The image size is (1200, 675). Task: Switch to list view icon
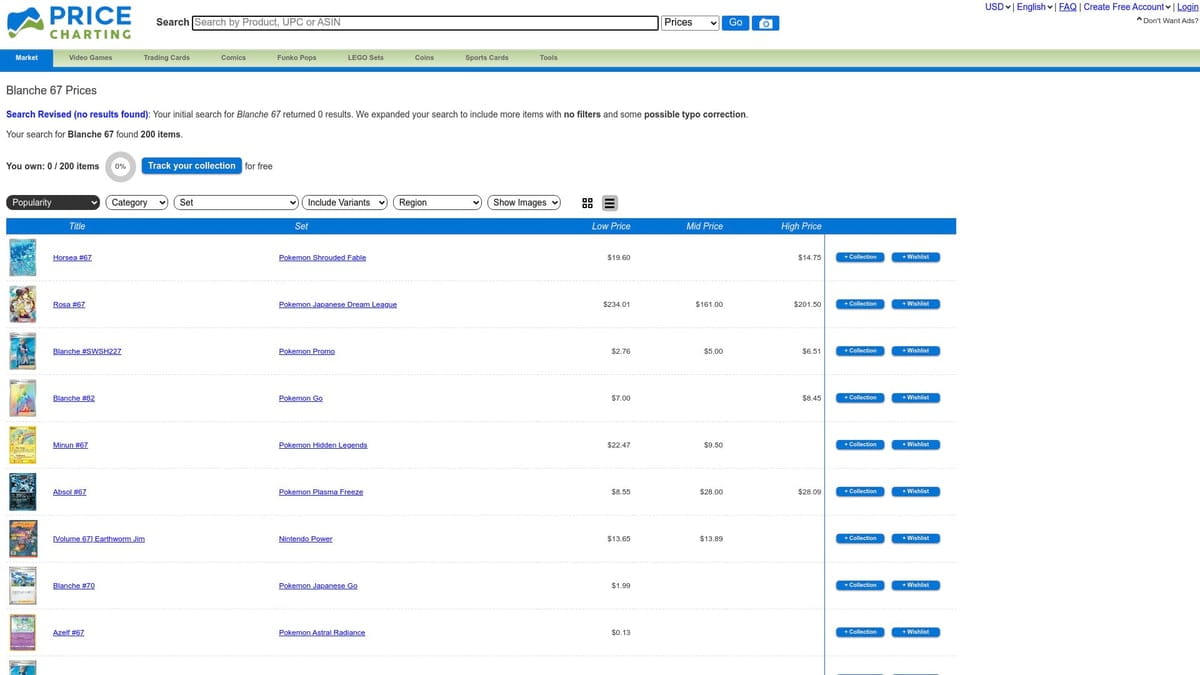tap(609, 203)
